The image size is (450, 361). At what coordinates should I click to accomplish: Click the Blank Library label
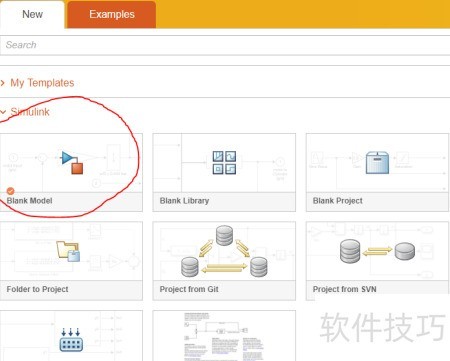pos(184,201)
